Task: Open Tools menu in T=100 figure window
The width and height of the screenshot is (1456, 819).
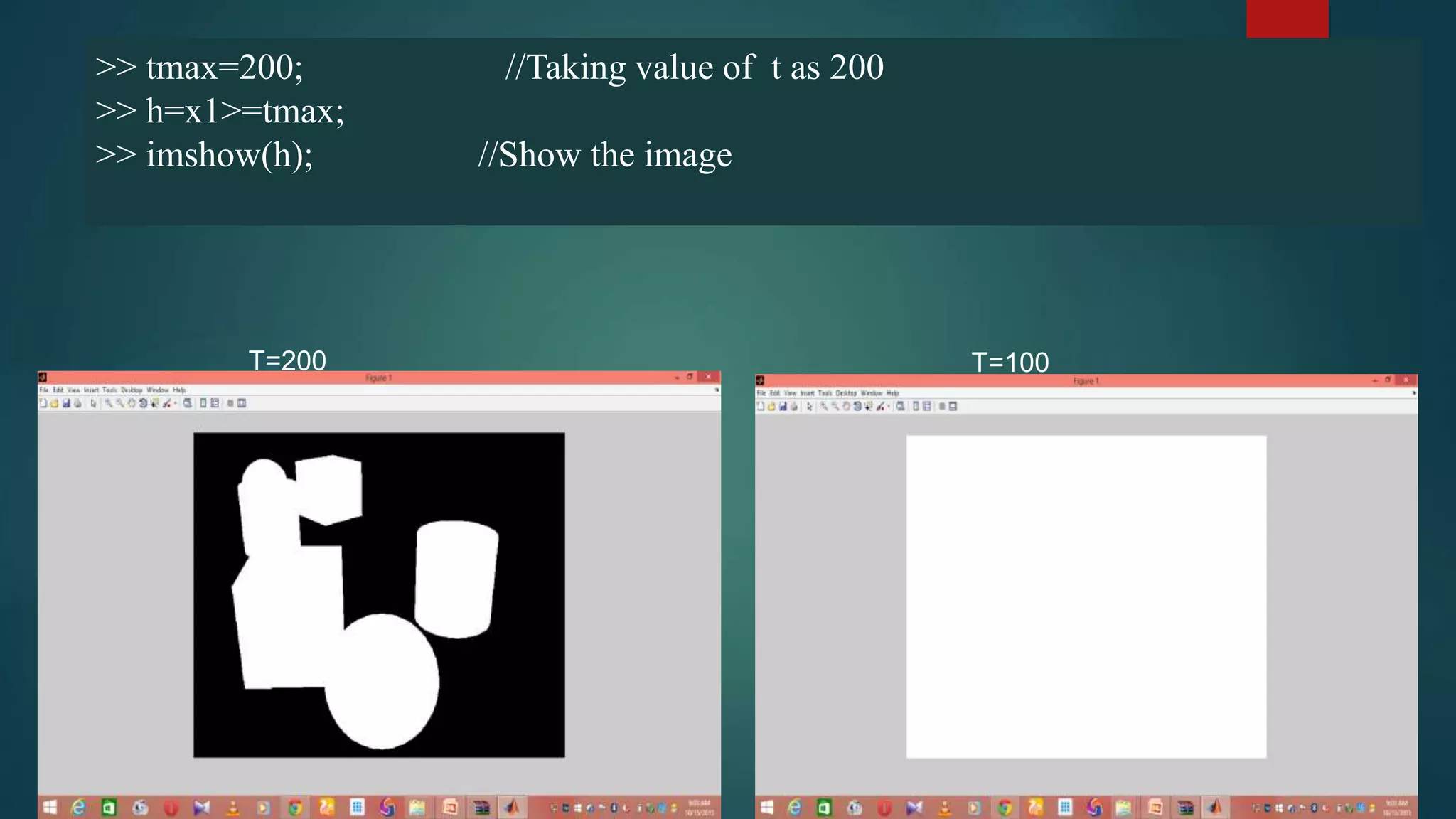Action: [x=825, y=393]
